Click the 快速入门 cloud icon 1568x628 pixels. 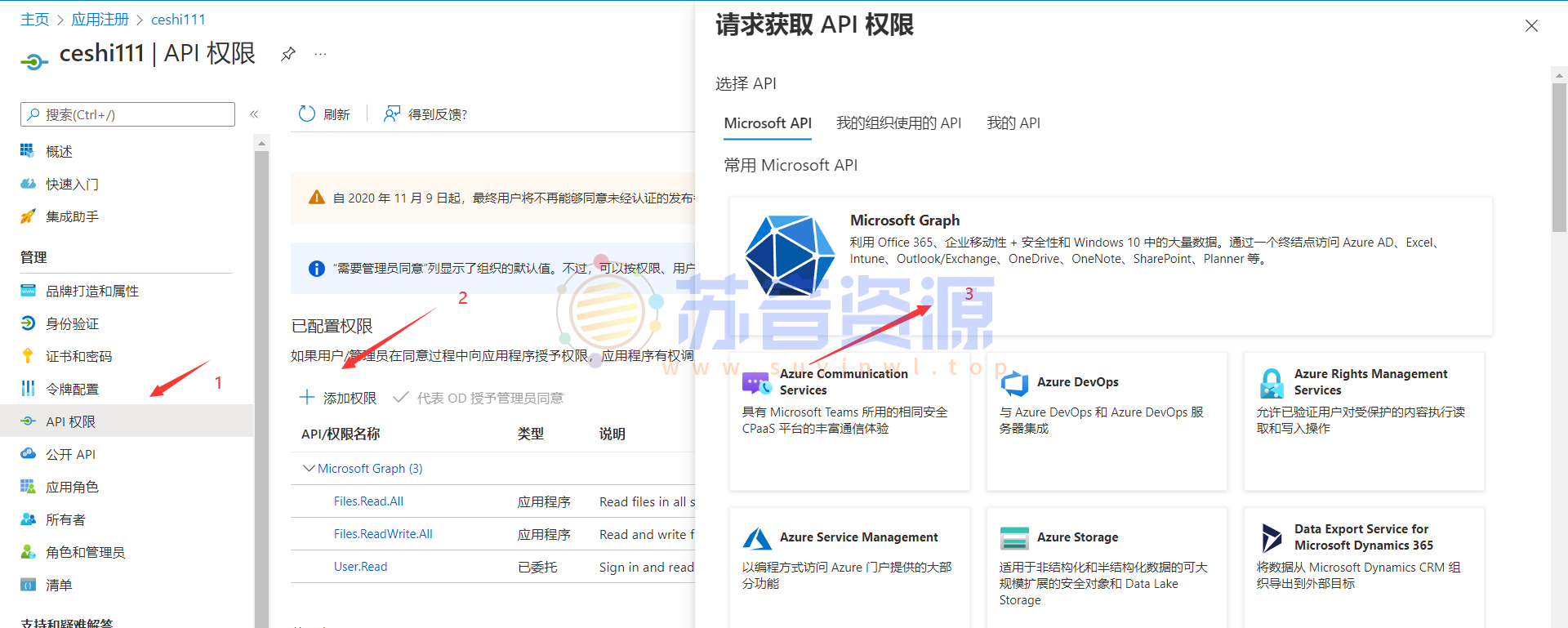(28, 184)
